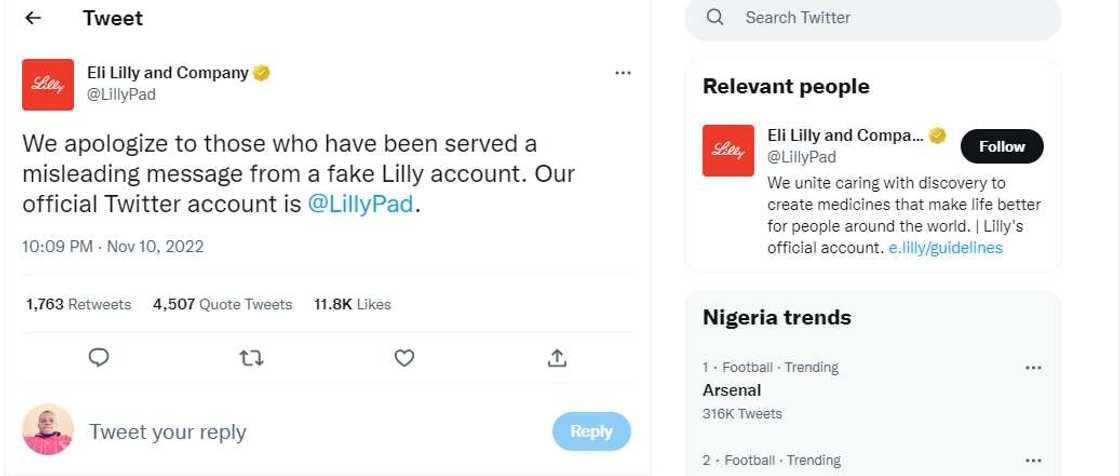Click the @LillyPad mention in tweet text

360,203
